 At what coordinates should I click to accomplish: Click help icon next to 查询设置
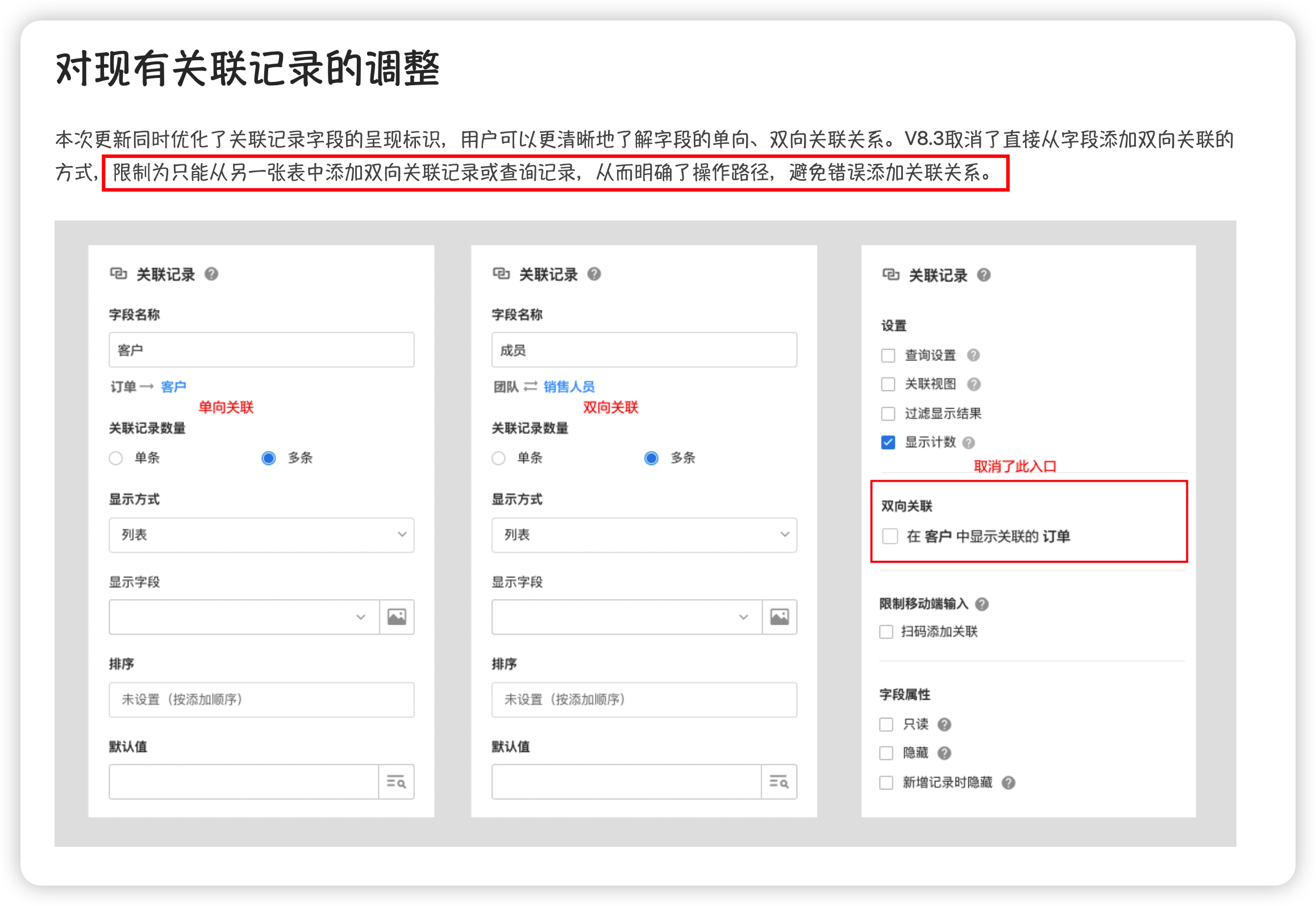[973, 355]
